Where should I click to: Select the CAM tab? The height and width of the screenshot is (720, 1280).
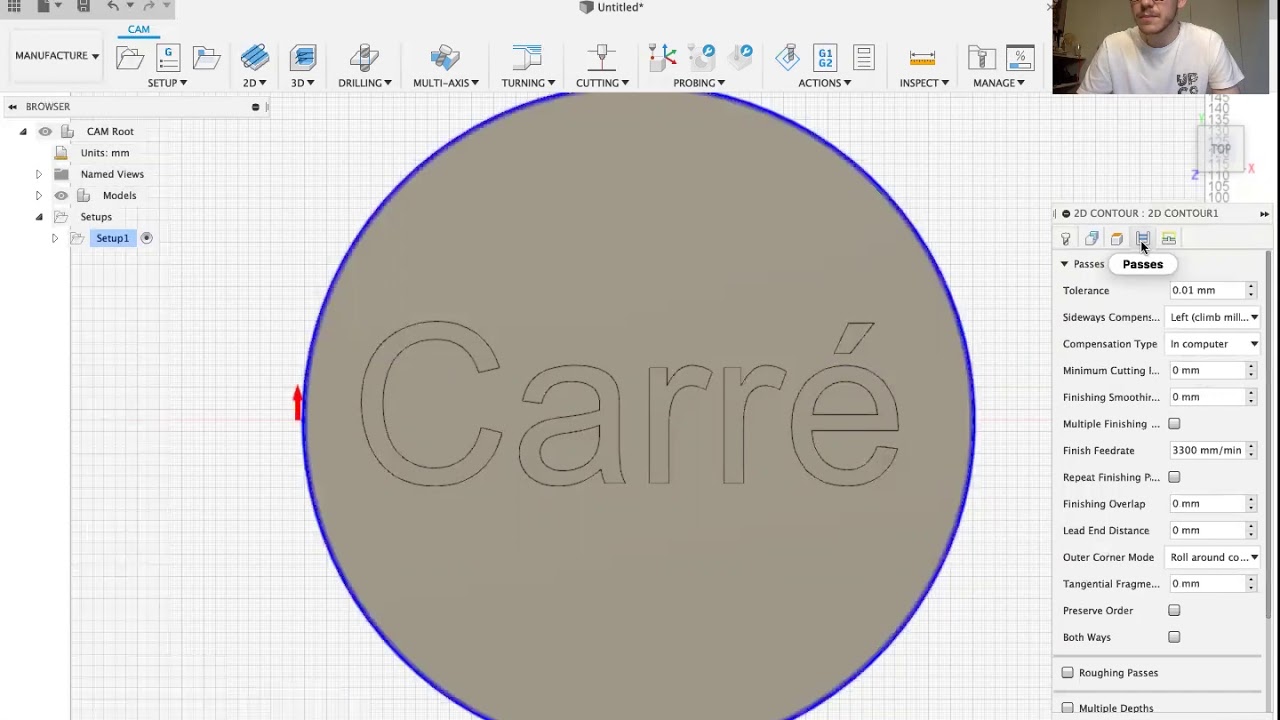(x=139, y=29)
